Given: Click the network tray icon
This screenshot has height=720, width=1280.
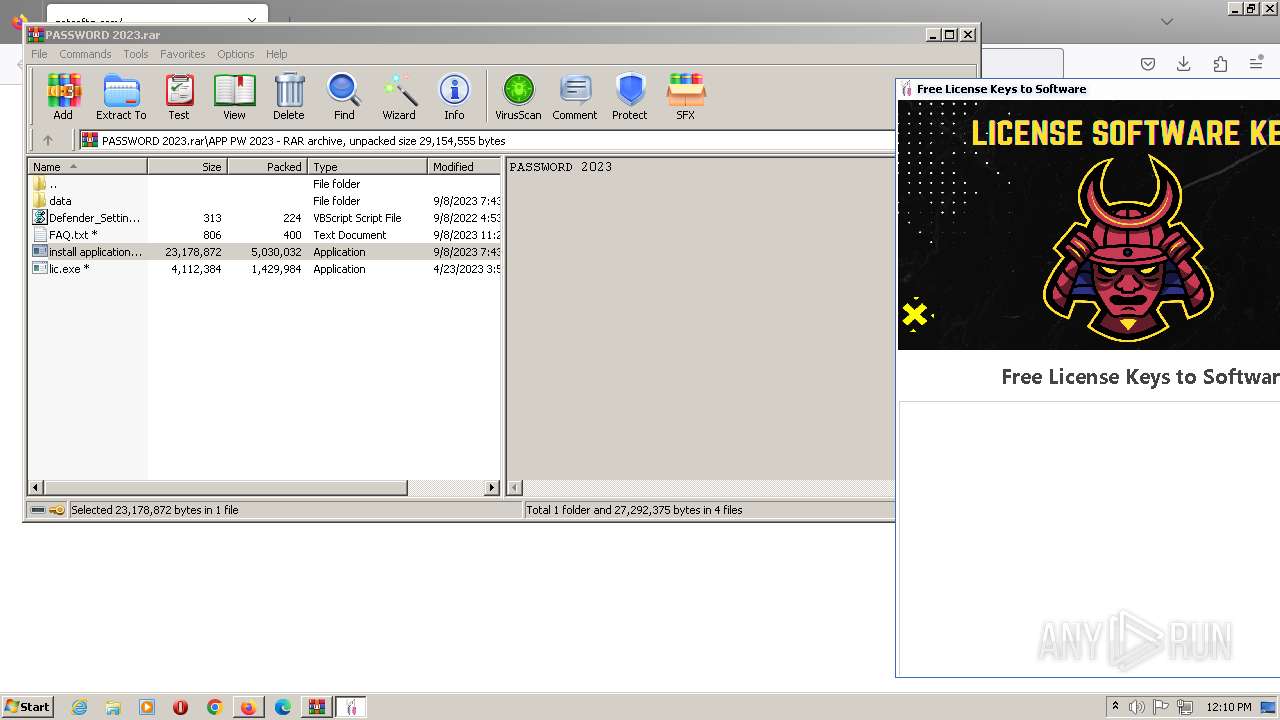Looking at the screenshot, I should tap(1185, 707).
